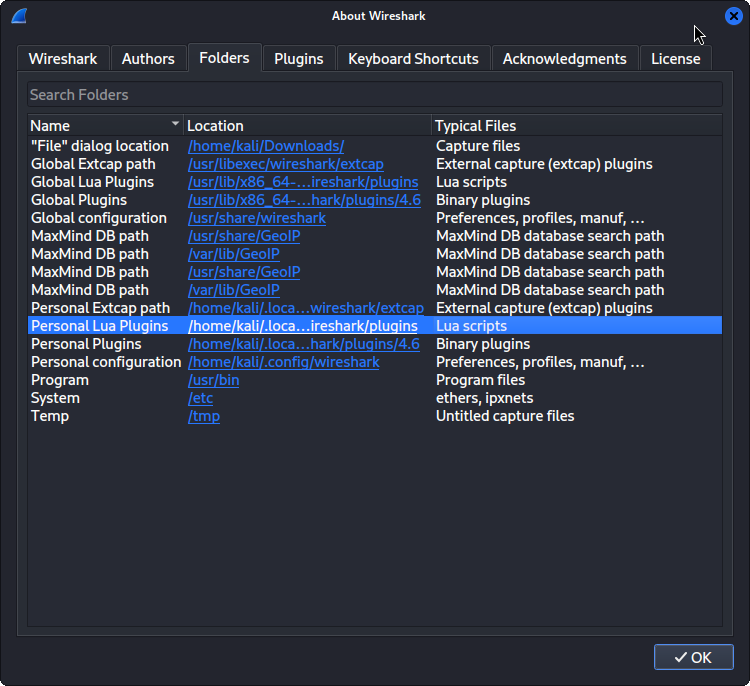The image size is (750, 686).
Task: Open the /usr/bin program folder link
Action: [214, 380]
